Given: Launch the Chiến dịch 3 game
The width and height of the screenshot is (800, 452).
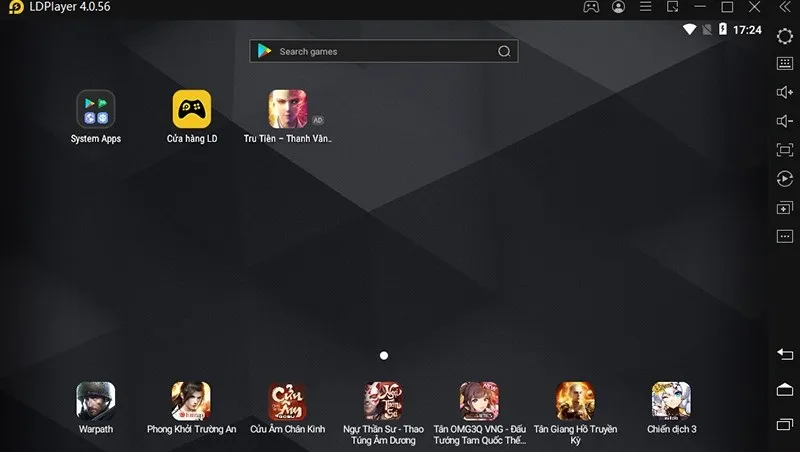Looking at the screenshot, I should pyautogui.click(x=671, y=401).
